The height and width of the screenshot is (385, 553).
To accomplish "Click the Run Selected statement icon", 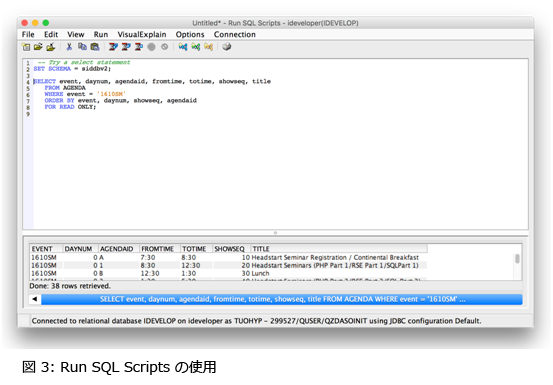I will [x=139, y=47].
